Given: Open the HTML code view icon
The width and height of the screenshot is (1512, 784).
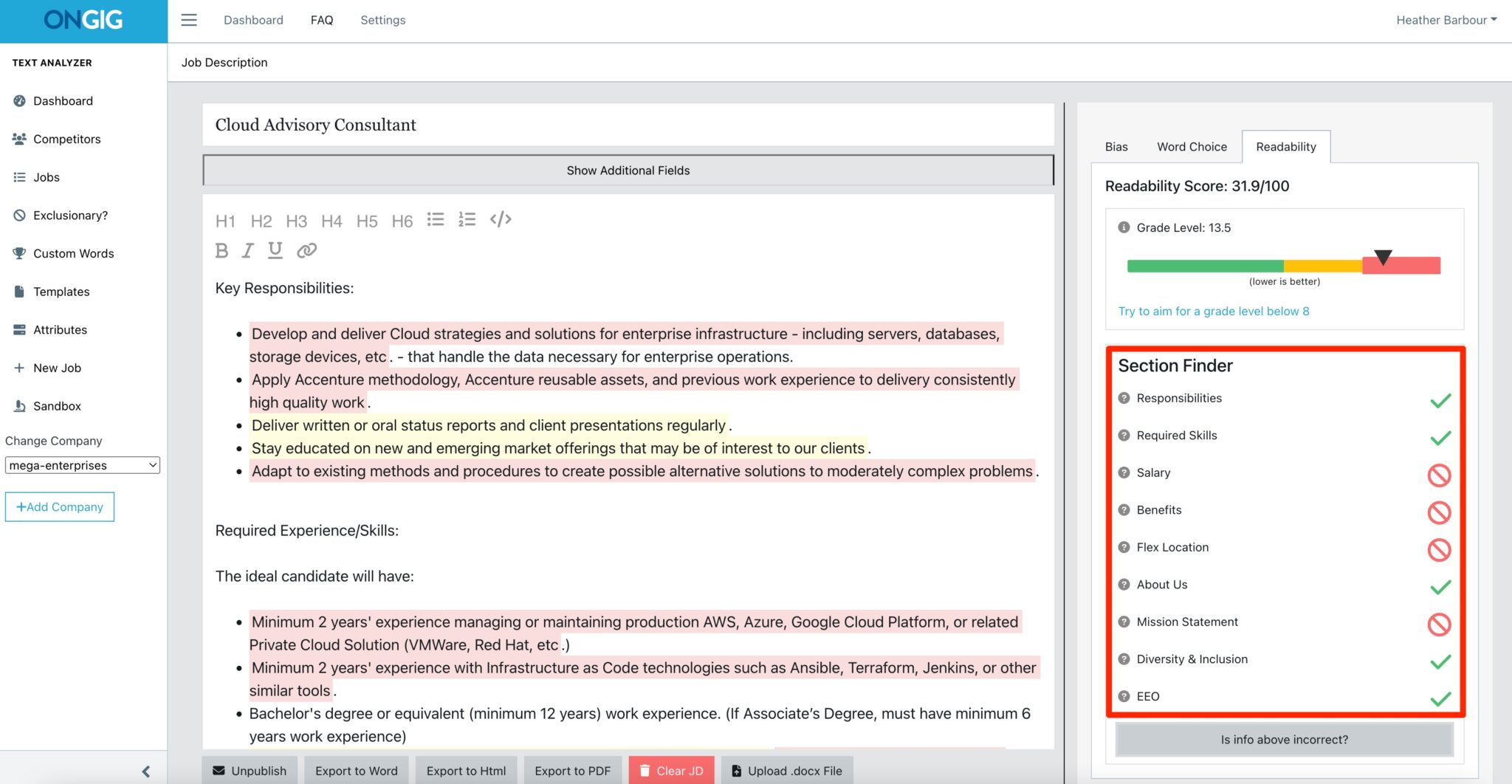Looking at the screenshot, I should pos(501,219).
